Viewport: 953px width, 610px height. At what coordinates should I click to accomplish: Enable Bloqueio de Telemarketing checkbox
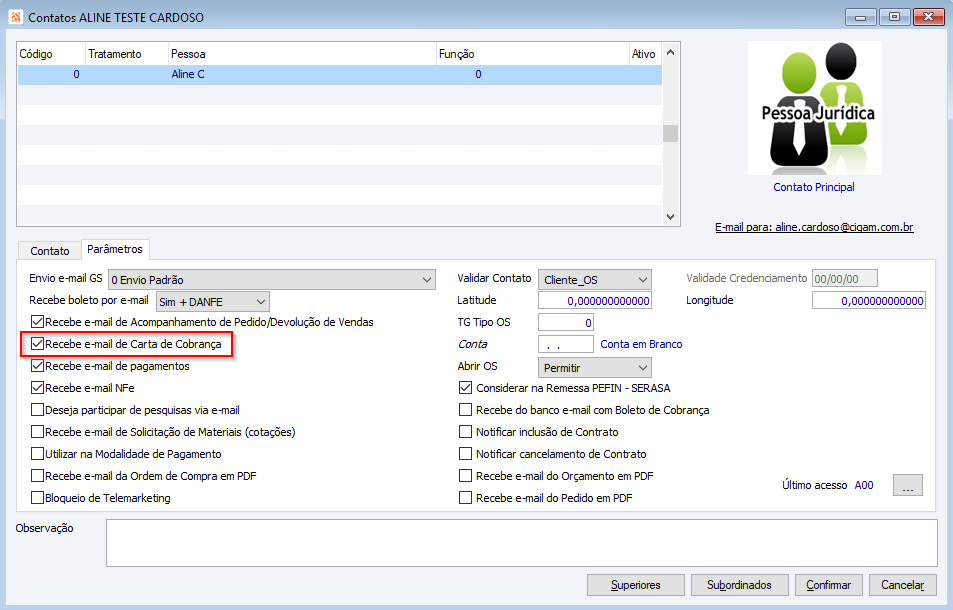38,498
